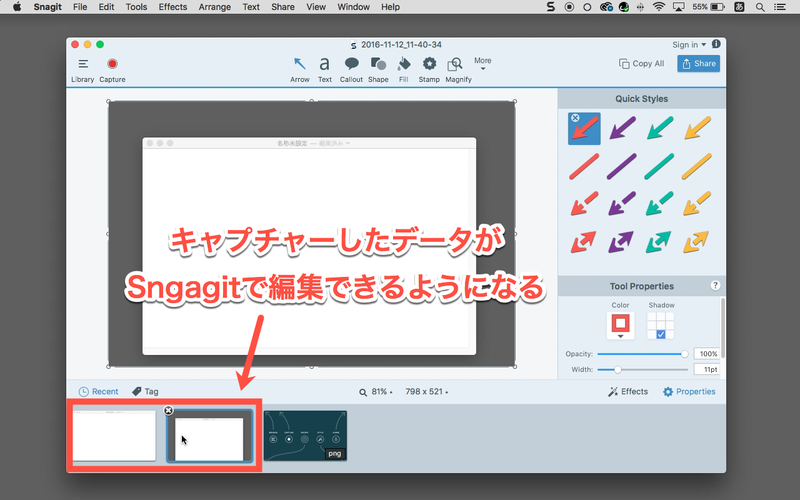Show Recent captures in tray
This screenshot has height=500, width=800.
[98, 391]
